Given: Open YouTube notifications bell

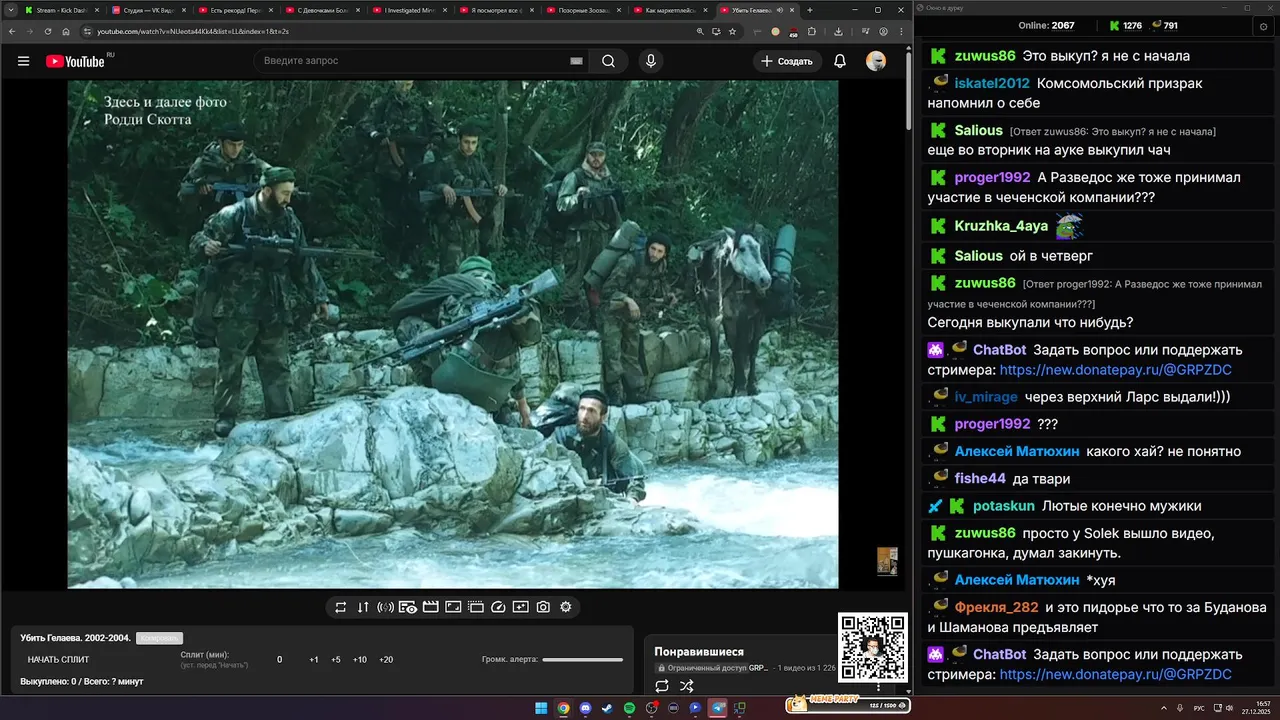Looking at the screenshot, I should tap(840, 61).
